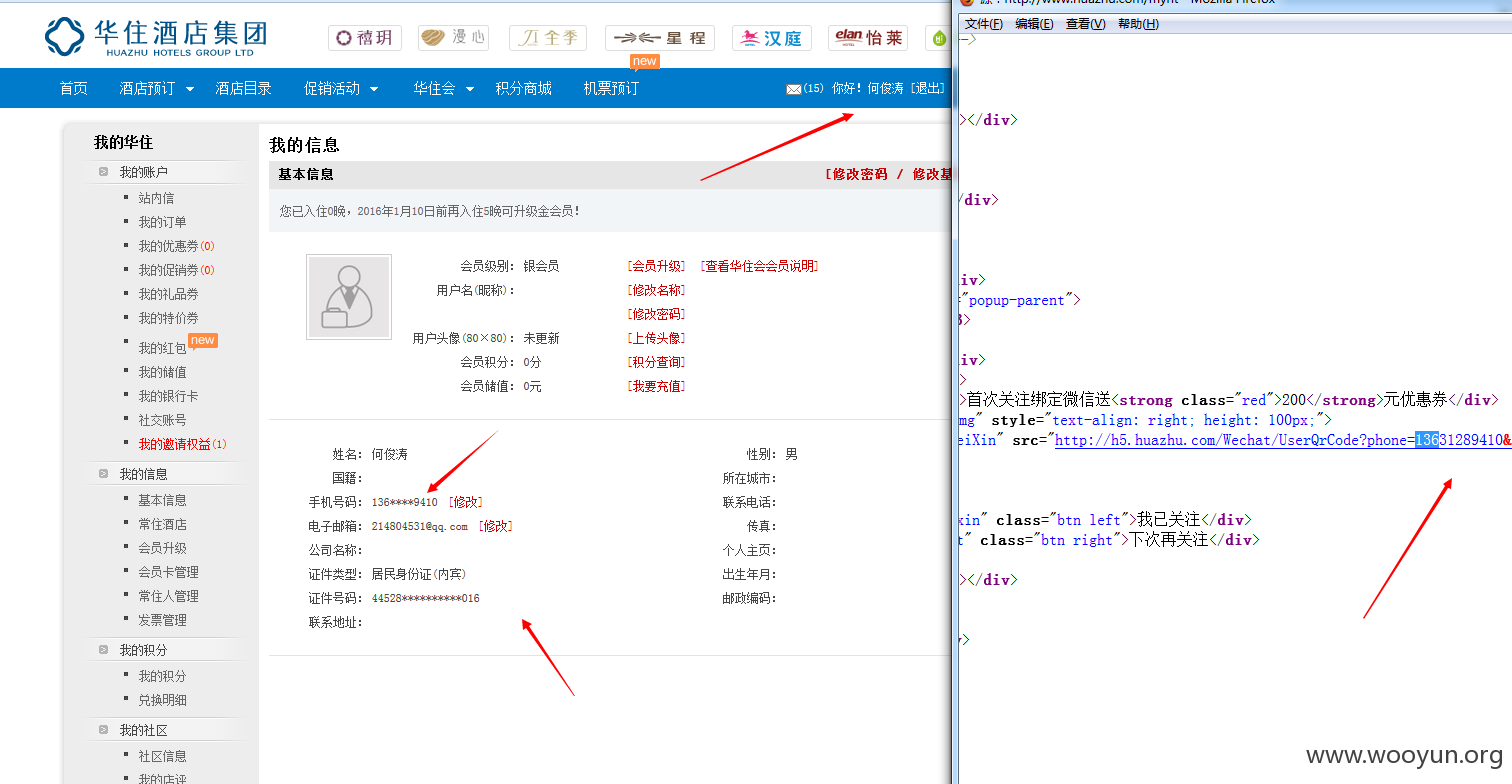Open 我的促销券 in the sidebar

pyautogui.click(x=176, y=270)
